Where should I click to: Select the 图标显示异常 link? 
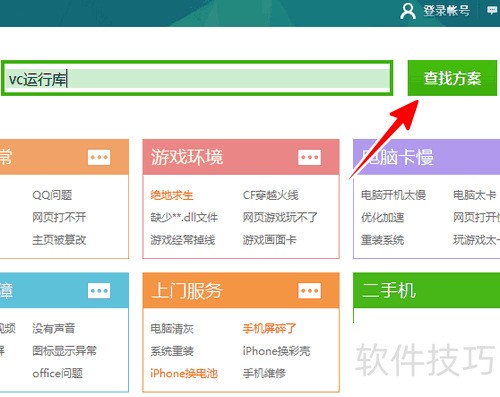64,351
